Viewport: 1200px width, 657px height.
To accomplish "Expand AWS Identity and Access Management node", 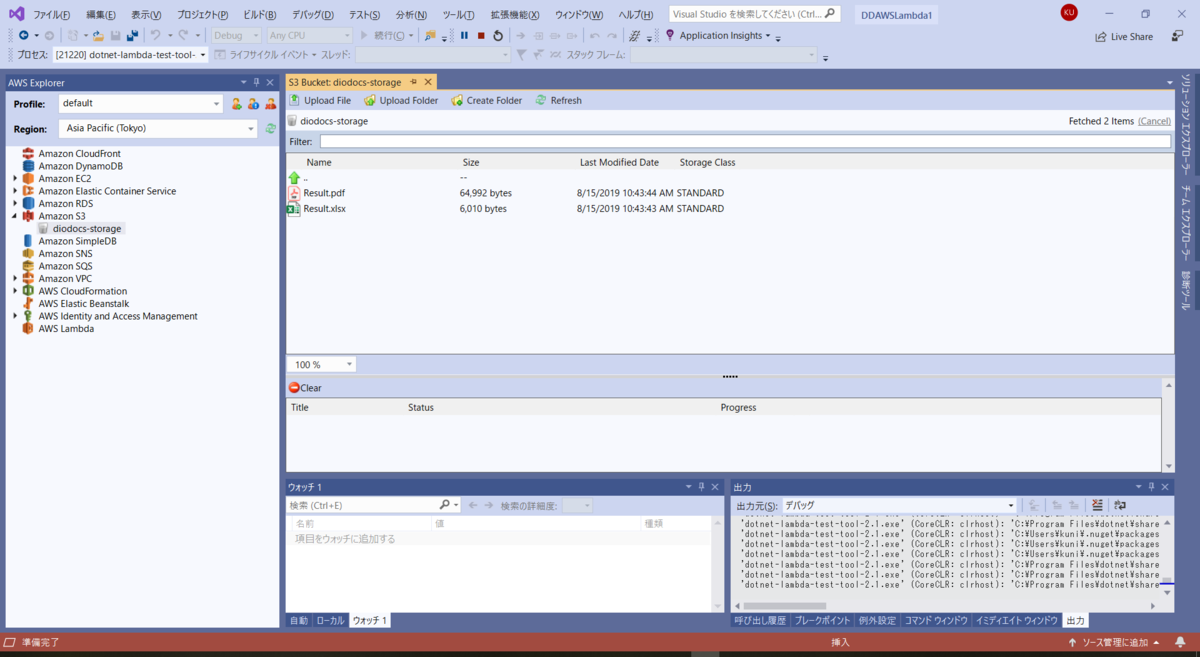I will [x=15, y=316].
